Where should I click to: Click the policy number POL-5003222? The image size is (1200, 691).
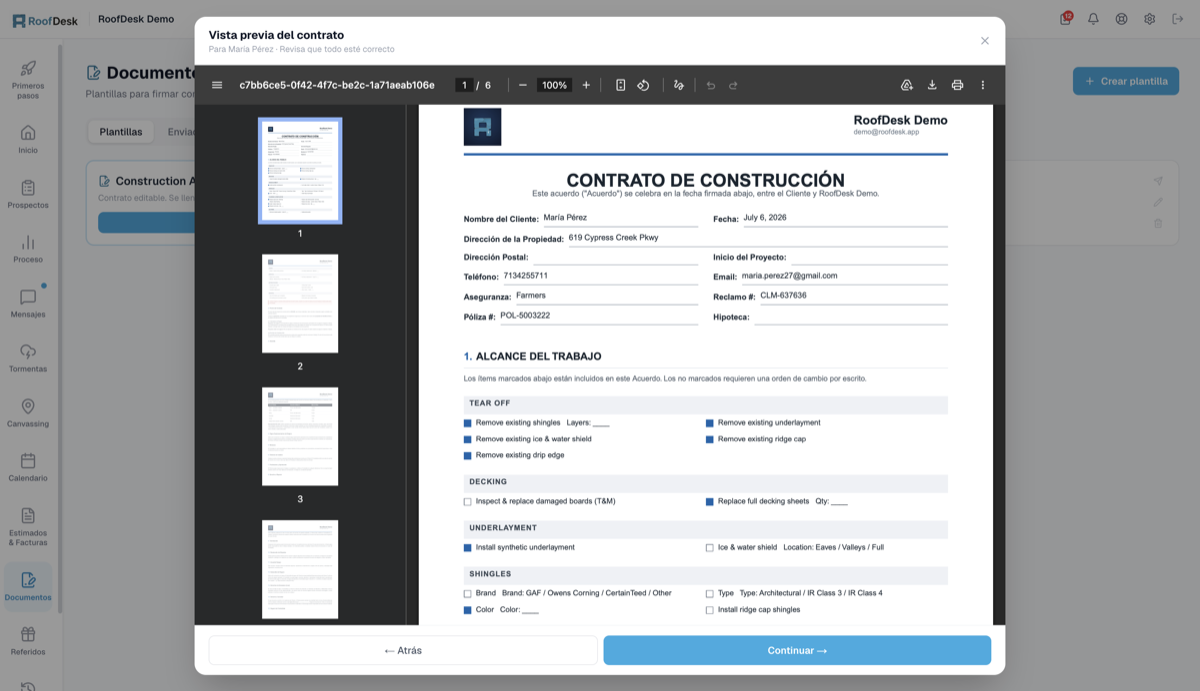coord(525,315)
